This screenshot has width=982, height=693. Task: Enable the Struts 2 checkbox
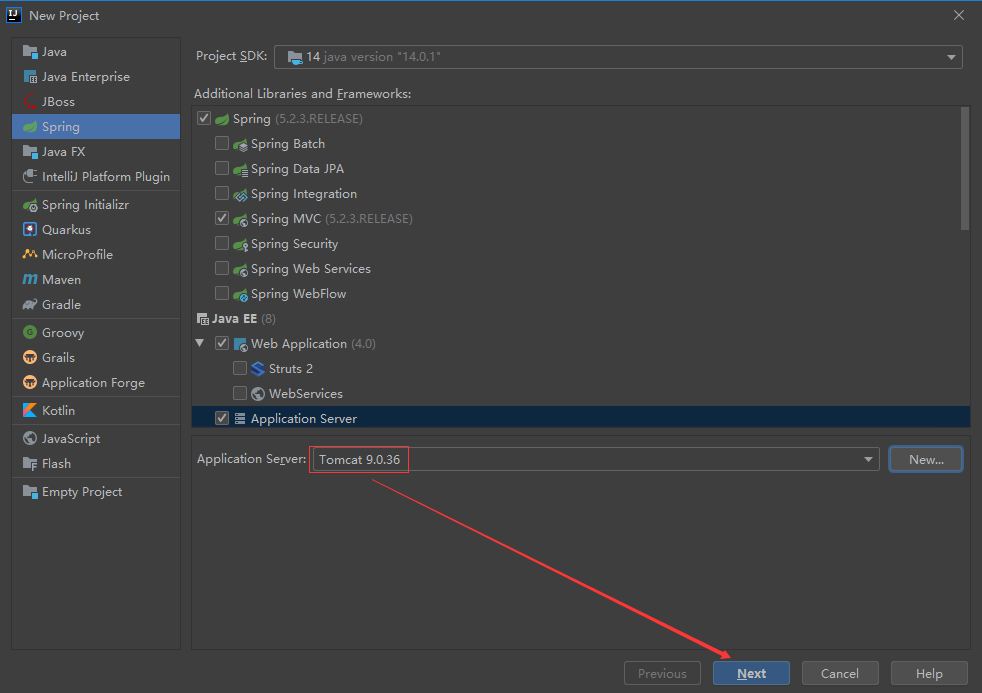click(240, 368)
